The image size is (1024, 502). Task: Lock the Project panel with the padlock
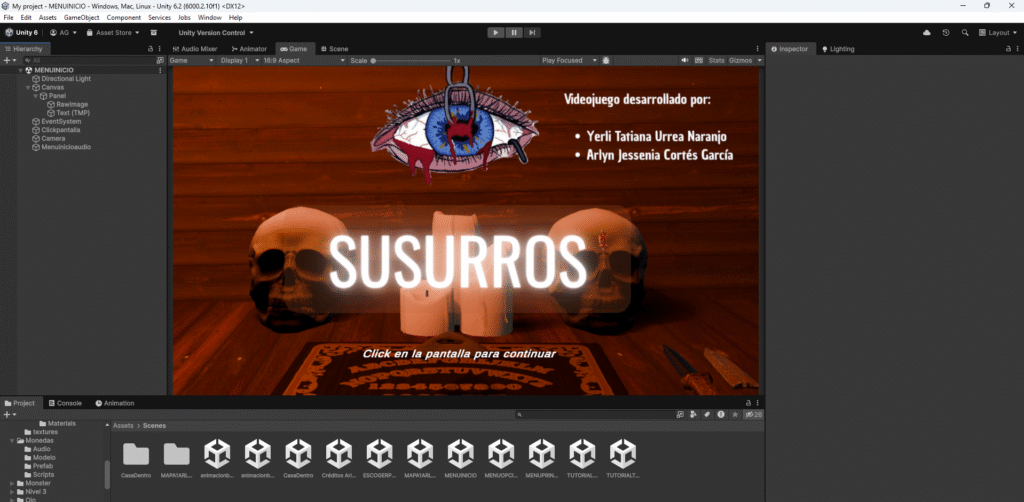pos(748,403)
